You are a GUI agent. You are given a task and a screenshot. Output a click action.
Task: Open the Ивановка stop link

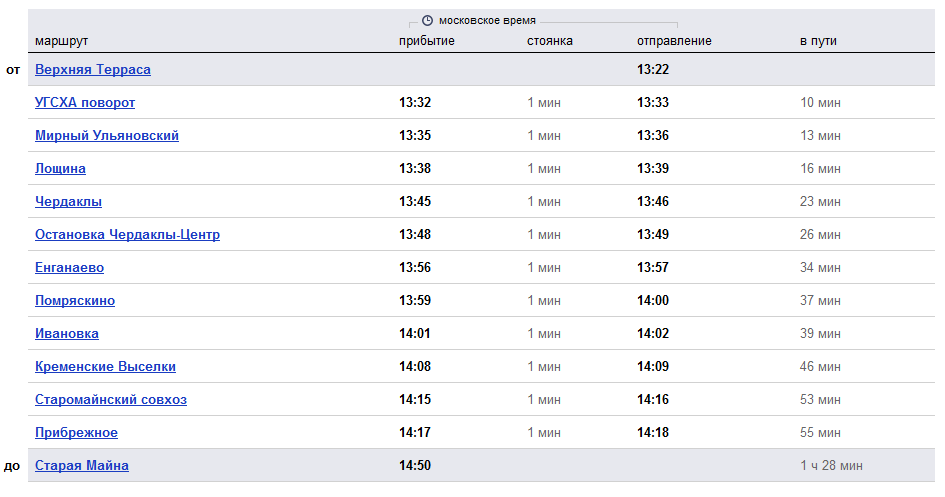click(67, 334)
